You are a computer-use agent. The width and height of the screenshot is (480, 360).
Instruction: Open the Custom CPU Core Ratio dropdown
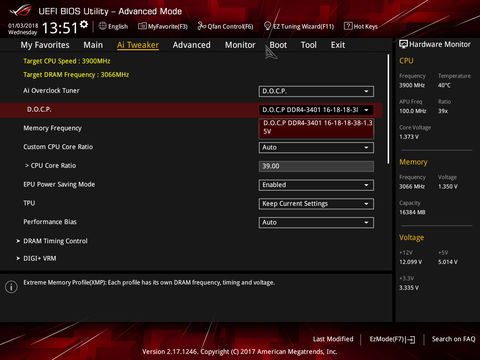coord(316,147)
